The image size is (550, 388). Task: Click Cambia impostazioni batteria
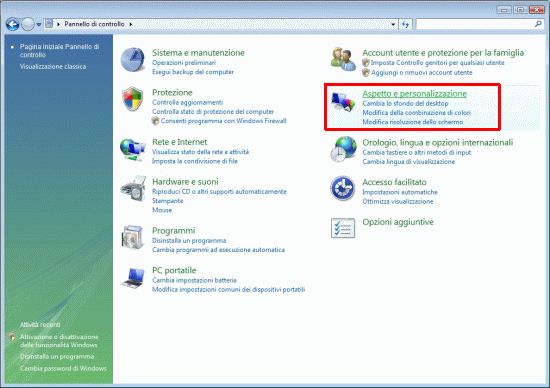point(194,280)
